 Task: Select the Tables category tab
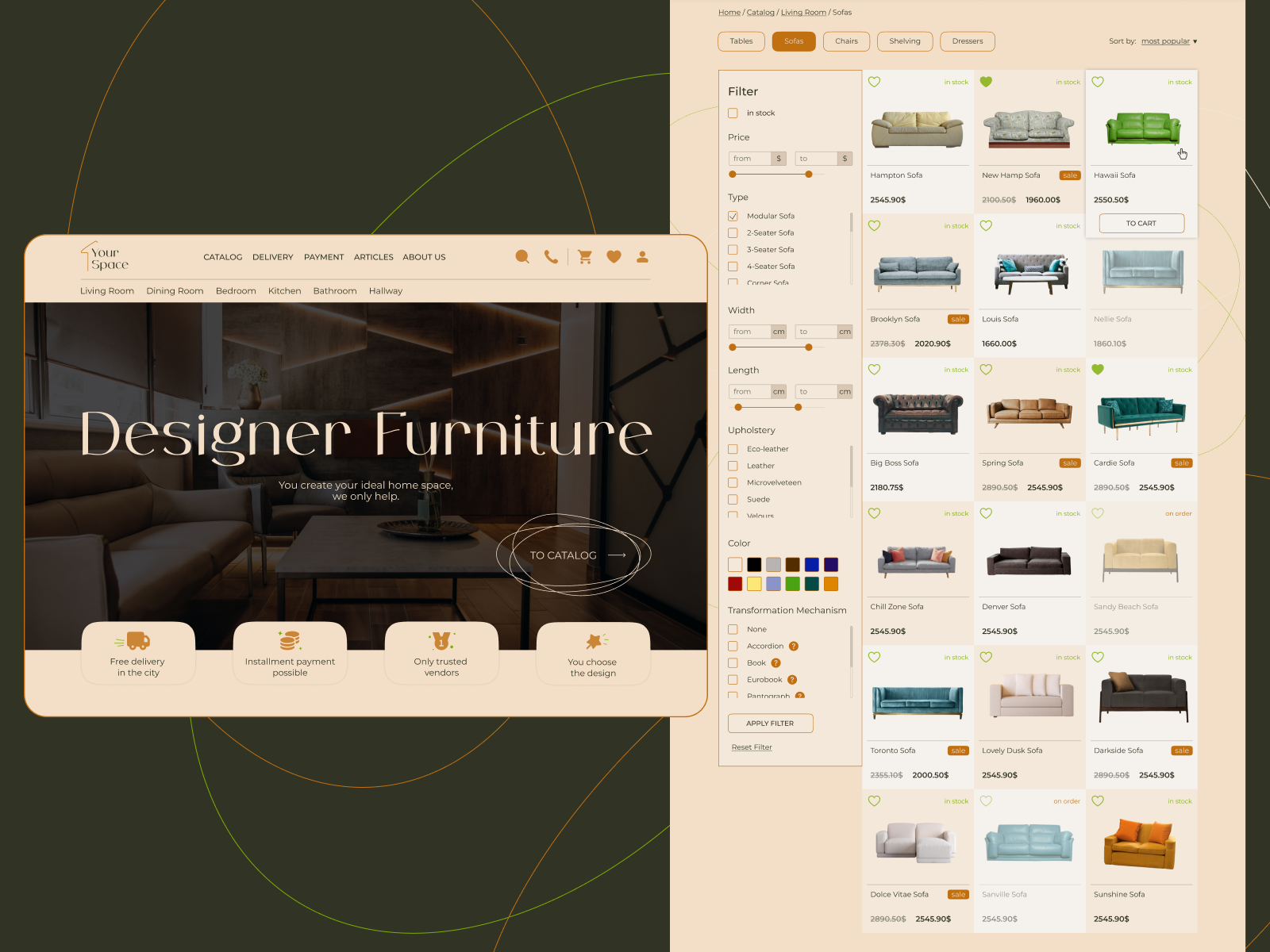point(741,41)
